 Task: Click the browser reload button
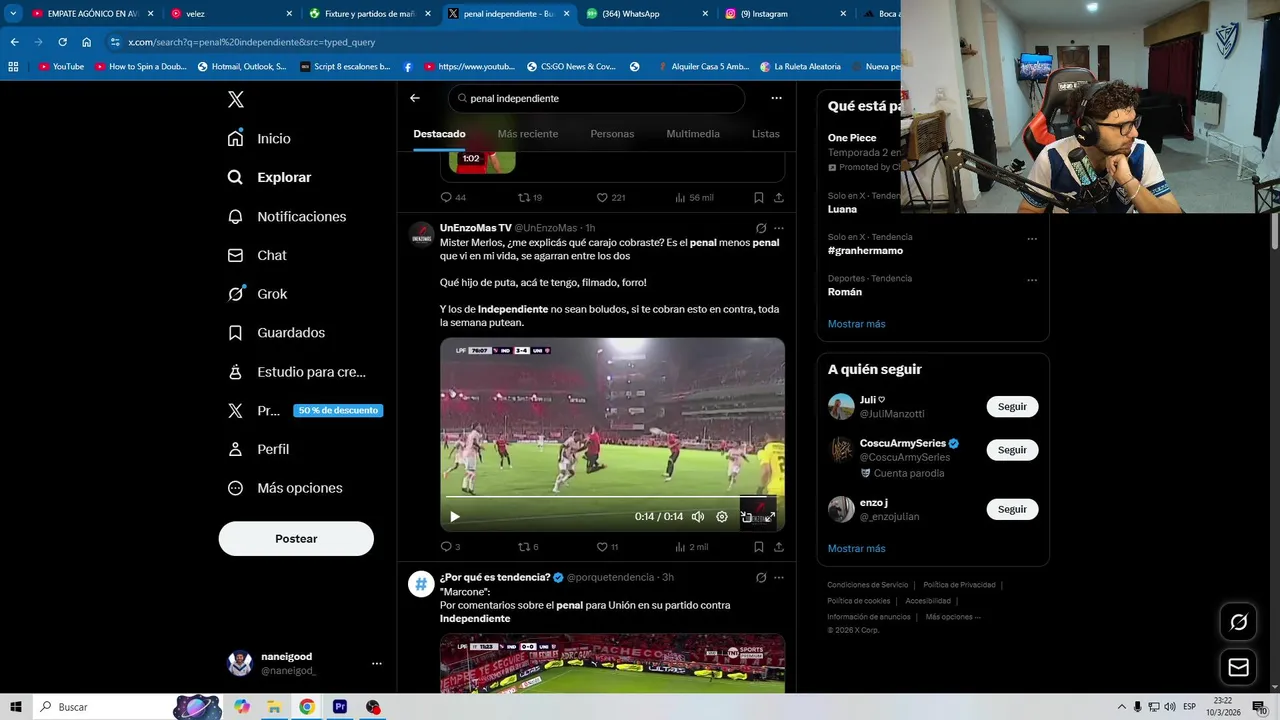pyautogui.click(x=62, y=42)
